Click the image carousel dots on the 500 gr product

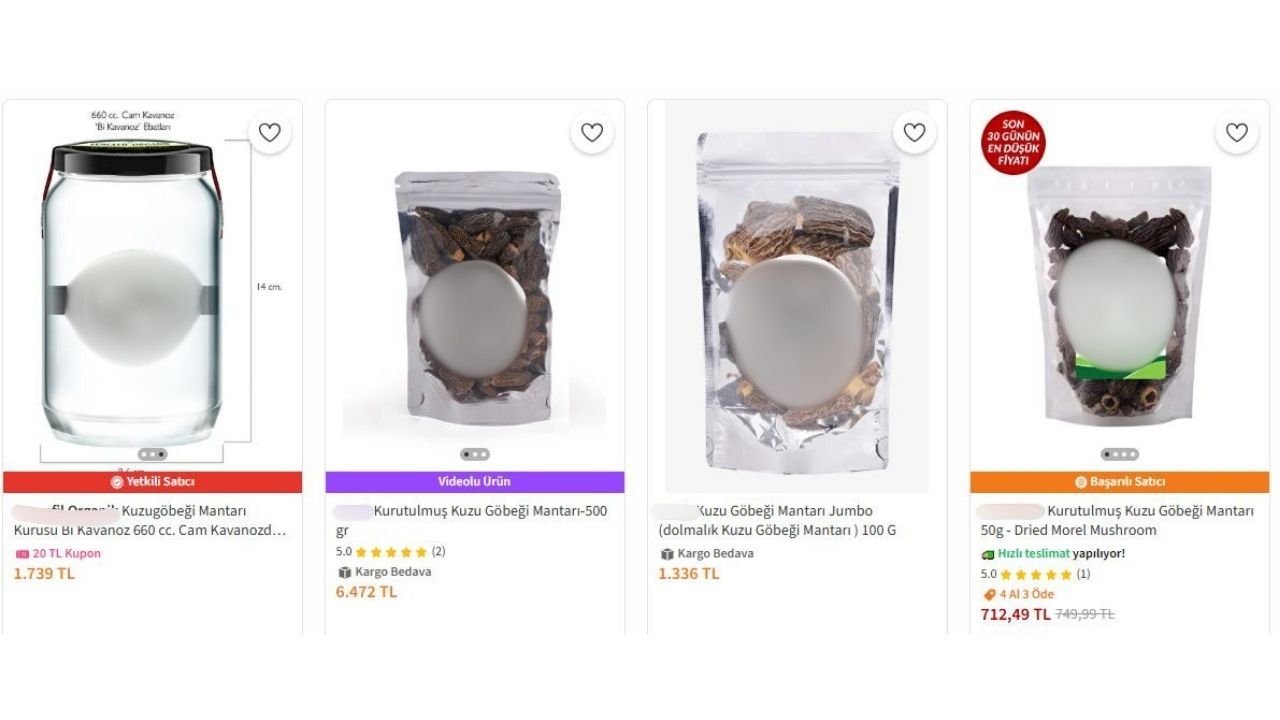tap(474, 454)
